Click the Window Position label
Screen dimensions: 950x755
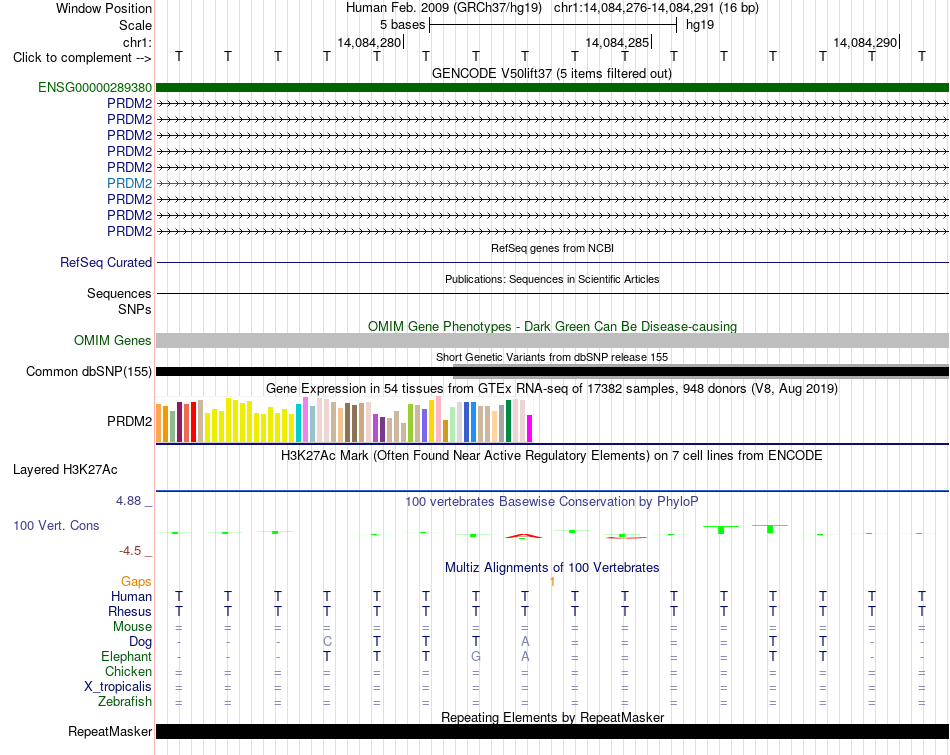tap(104, 8)
